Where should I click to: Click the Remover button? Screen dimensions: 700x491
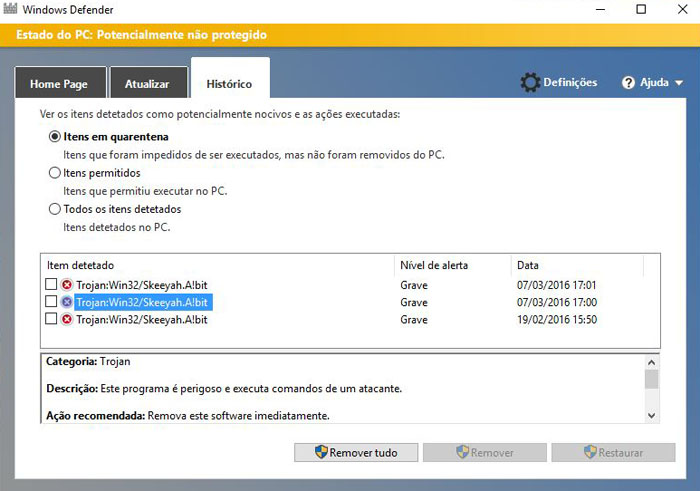click(485, 453)
